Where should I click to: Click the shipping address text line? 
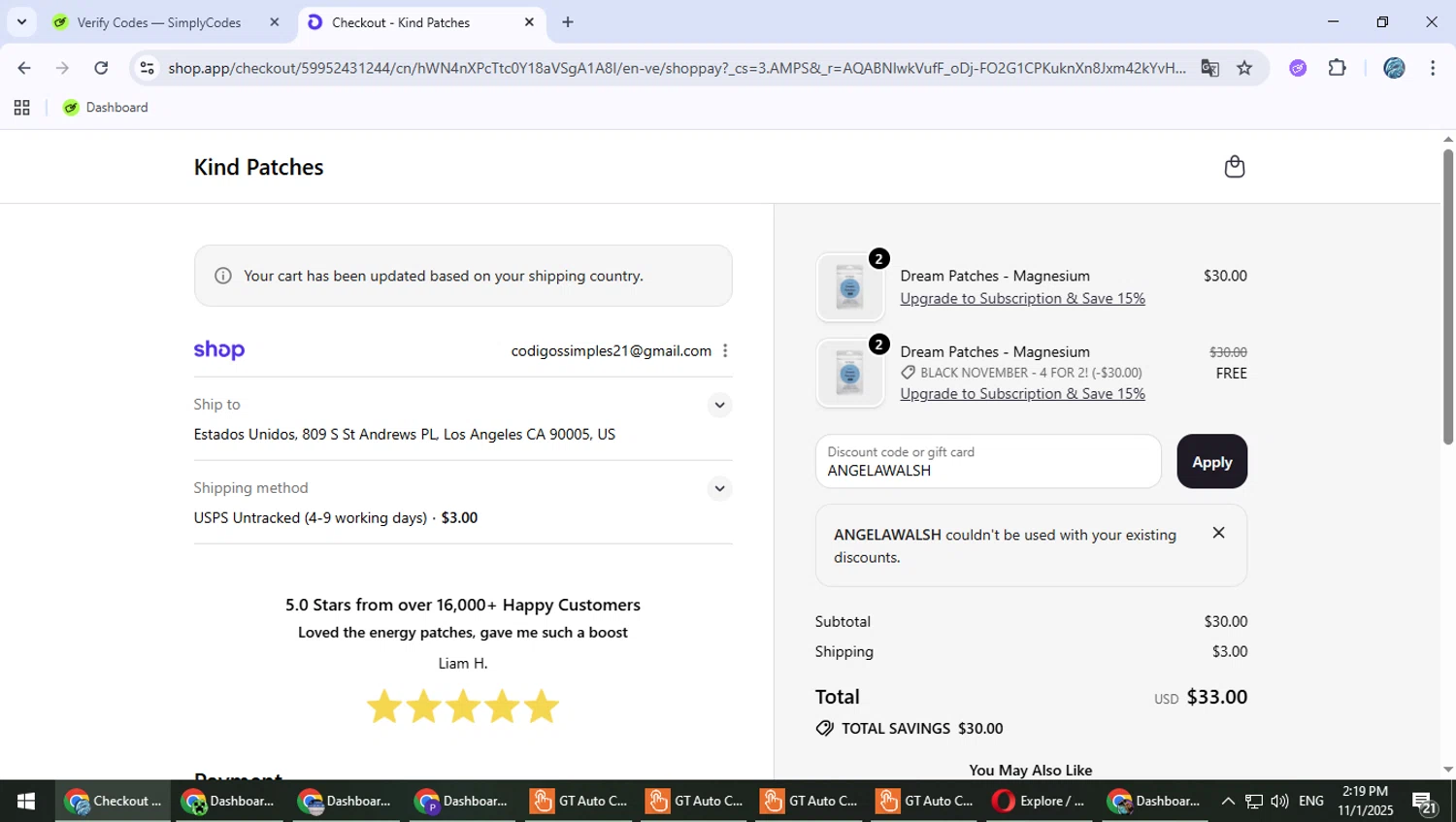405,435
